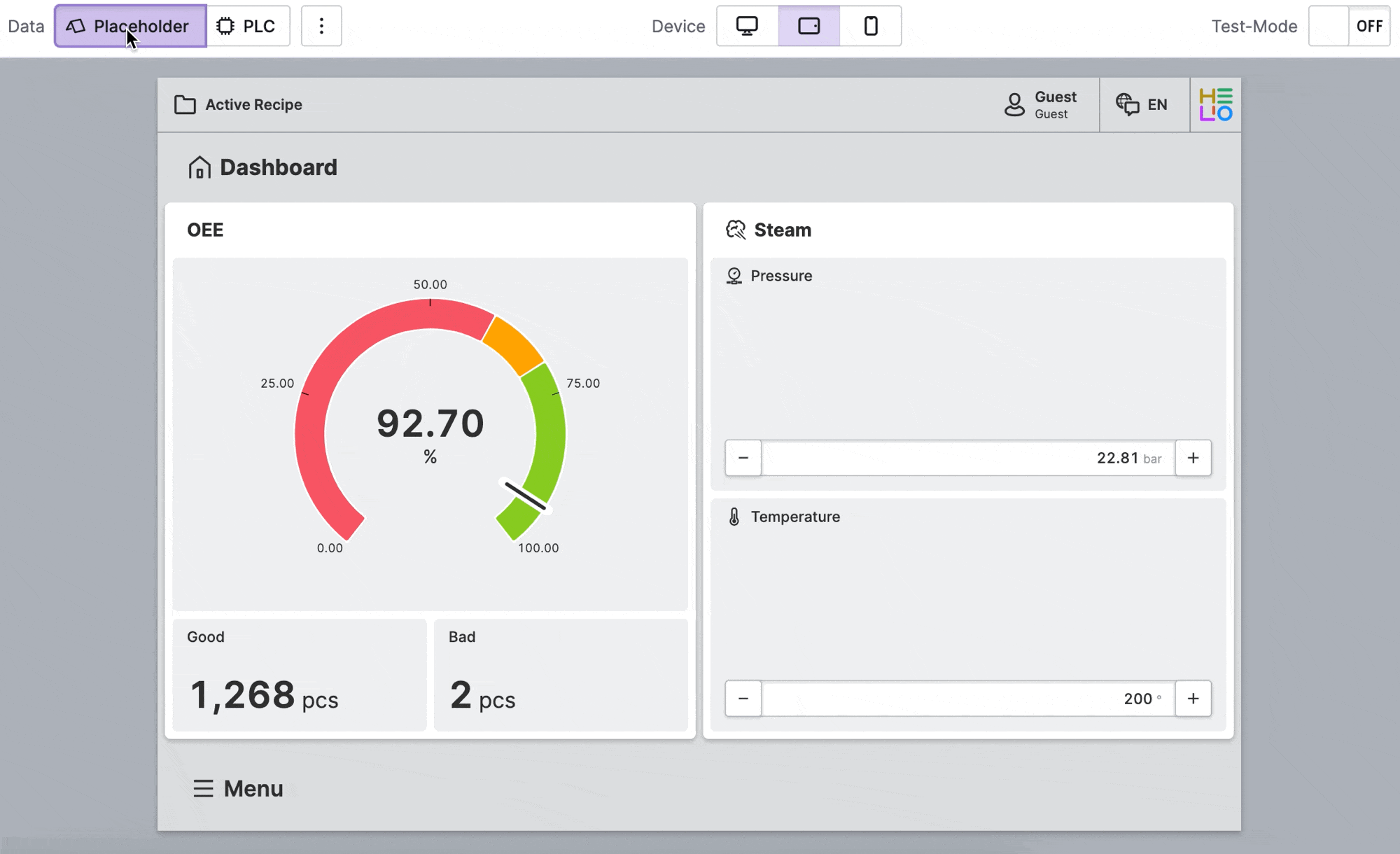This screenshot has width=1400, height=854.
Task: Select tablet device preview icon
Action: pyautogui.click(x=808, y=27)
